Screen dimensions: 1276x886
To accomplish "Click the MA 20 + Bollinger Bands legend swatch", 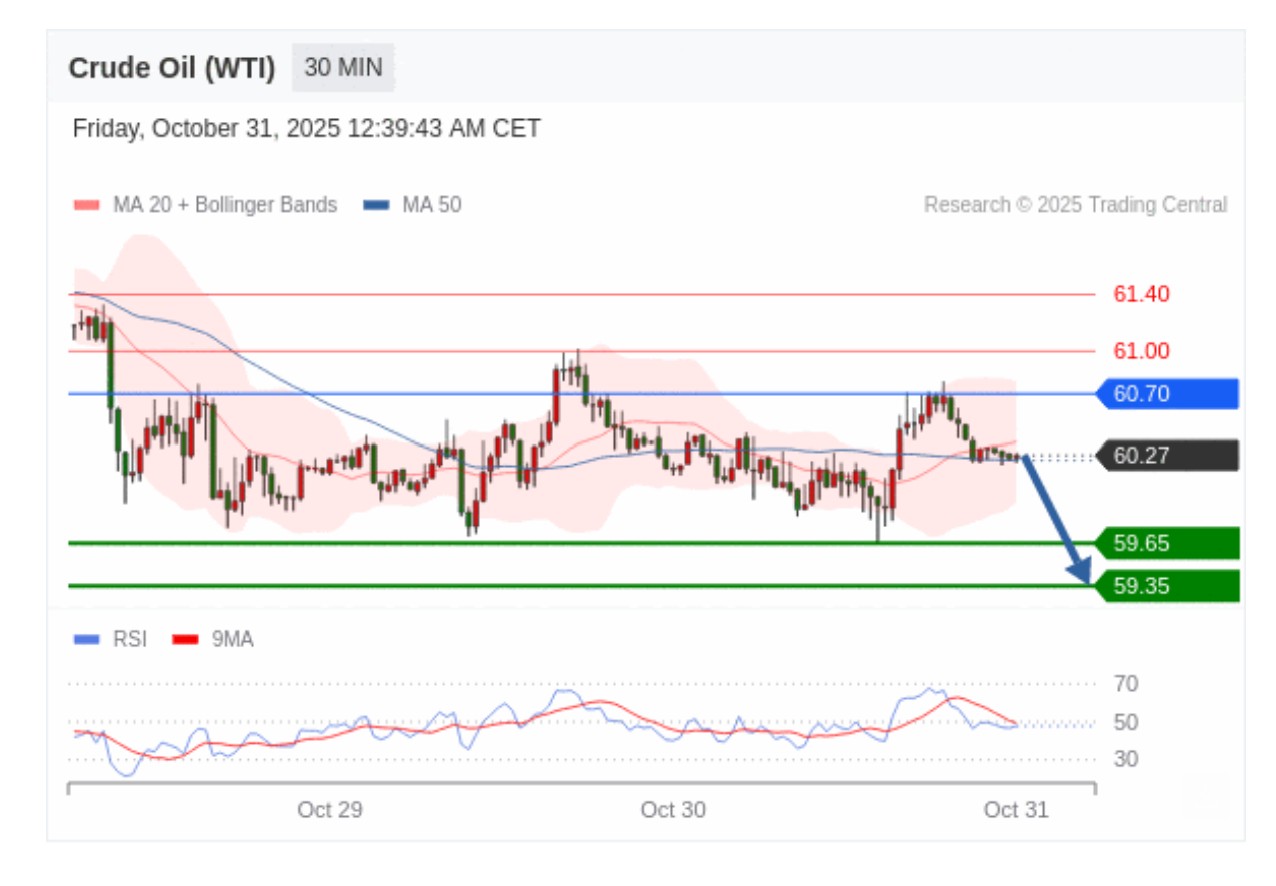I will click(x=87, y=205).
